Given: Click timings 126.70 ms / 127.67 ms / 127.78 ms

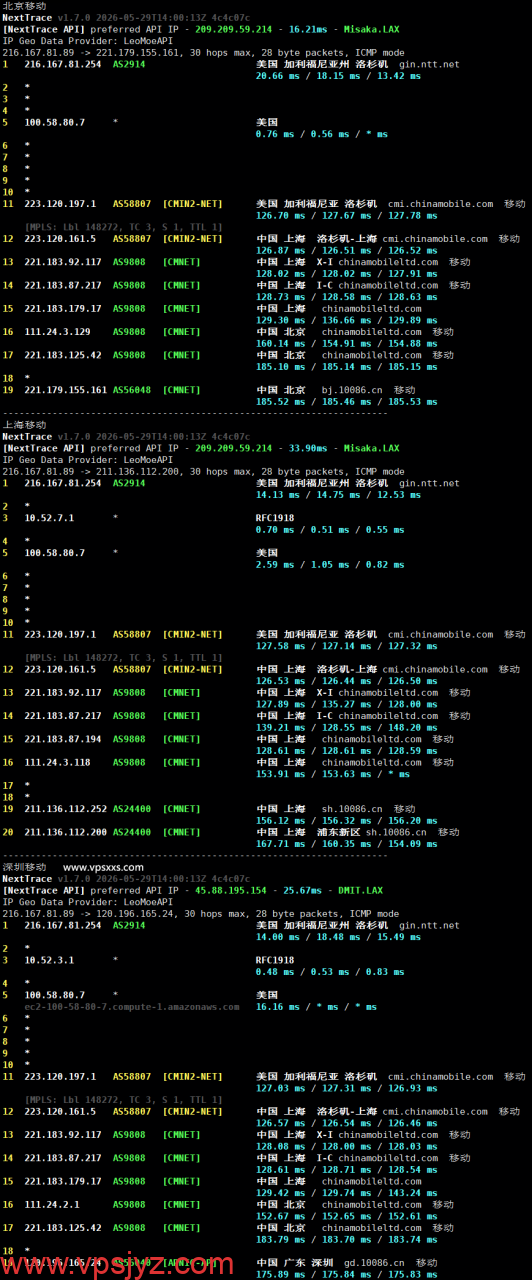Looking at the screenshot, I should point(347,215).
